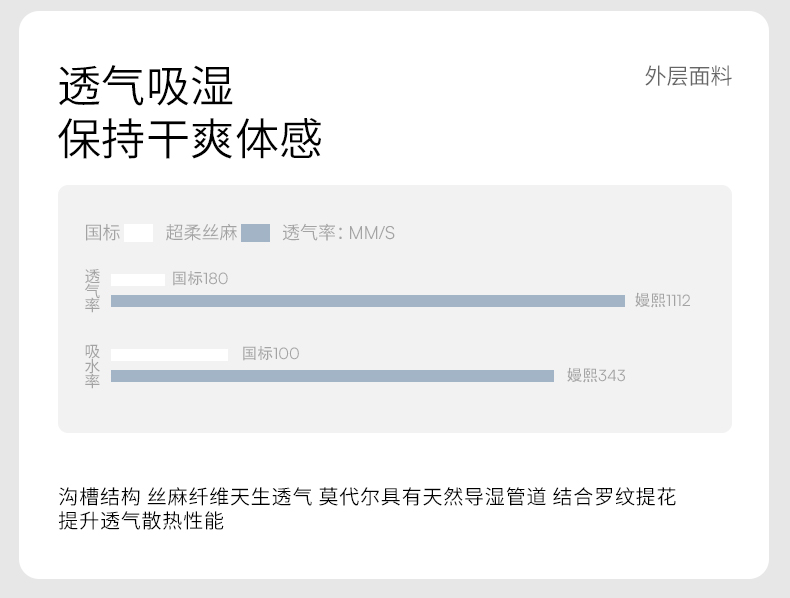The width and height of the screenshot is (790, 598).
Task: Click the 嫚熙343 value label
Action: point(596,376)
